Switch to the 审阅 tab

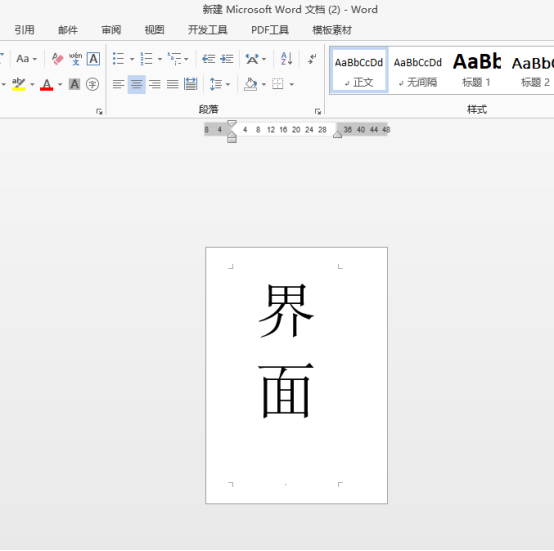[111, 30]
